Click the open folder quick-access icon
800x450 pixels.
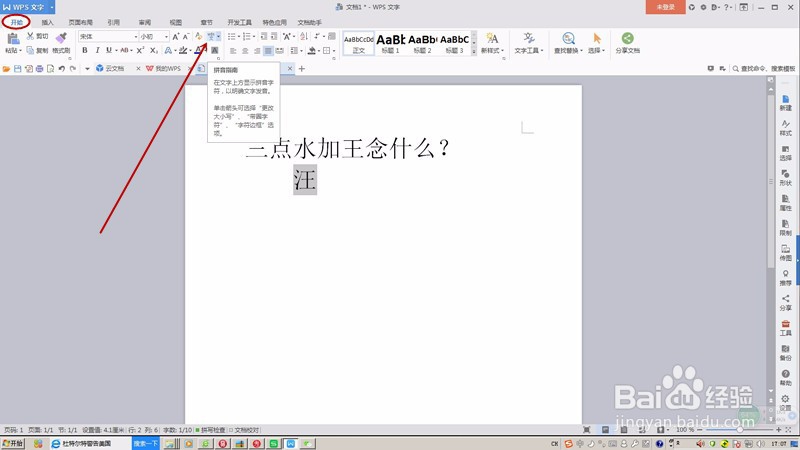pyautogui.click(x=7, y=69)
